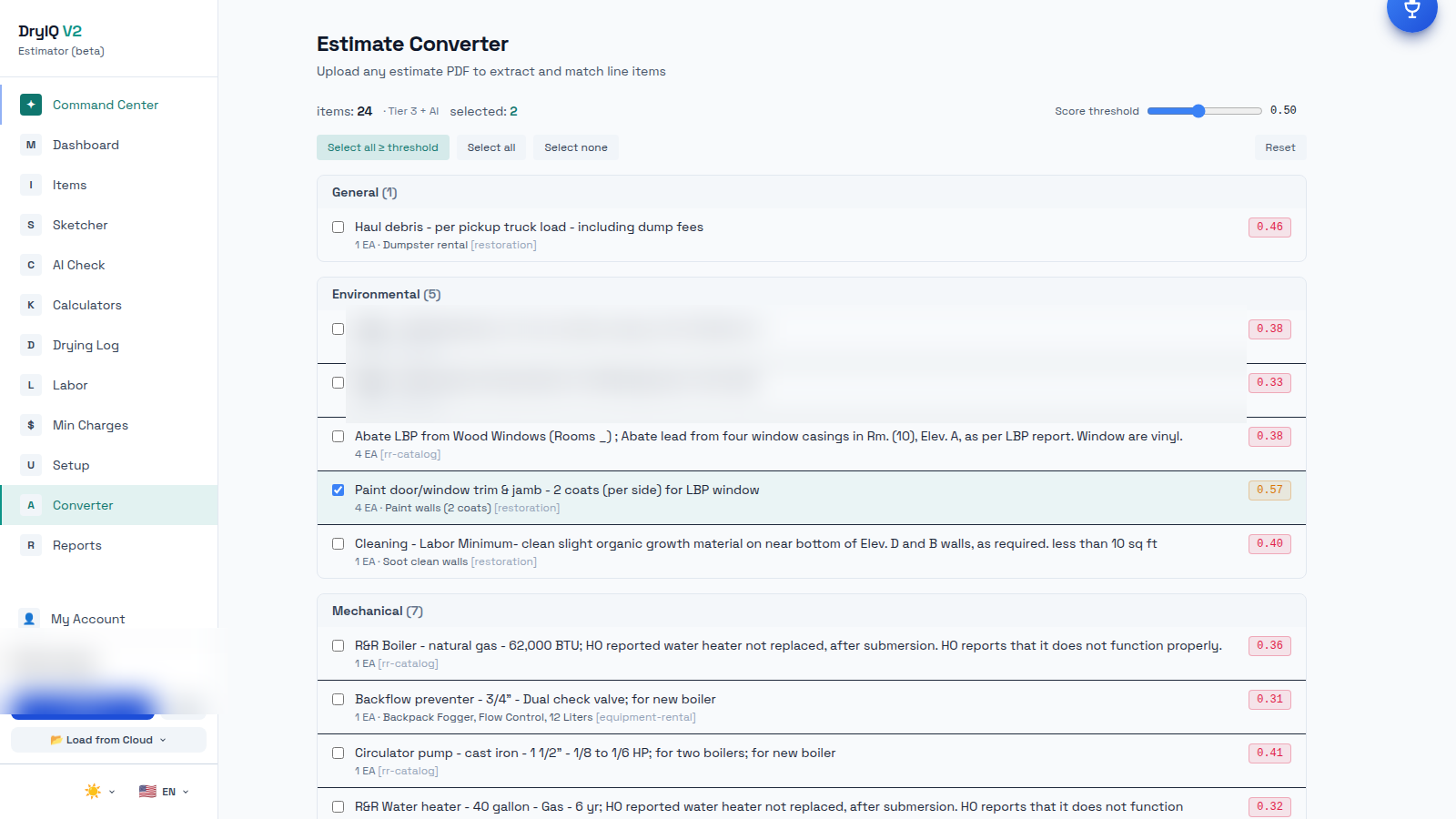Click the My Account person icon
This screenshot has width=1456, height=819.
coord(29,619)
